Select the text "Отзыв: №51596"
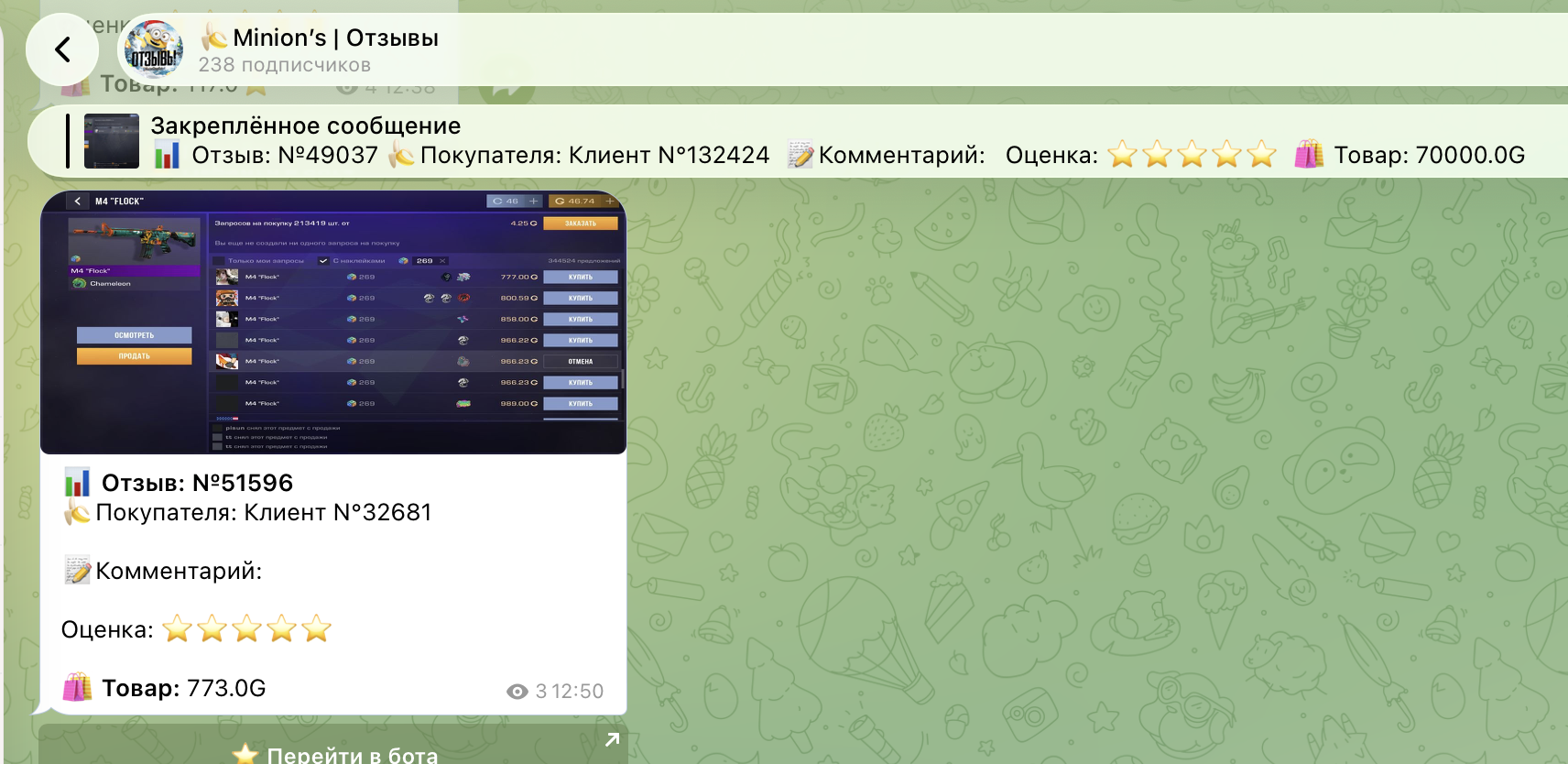The image size is (1568, 764). point(197,483)
